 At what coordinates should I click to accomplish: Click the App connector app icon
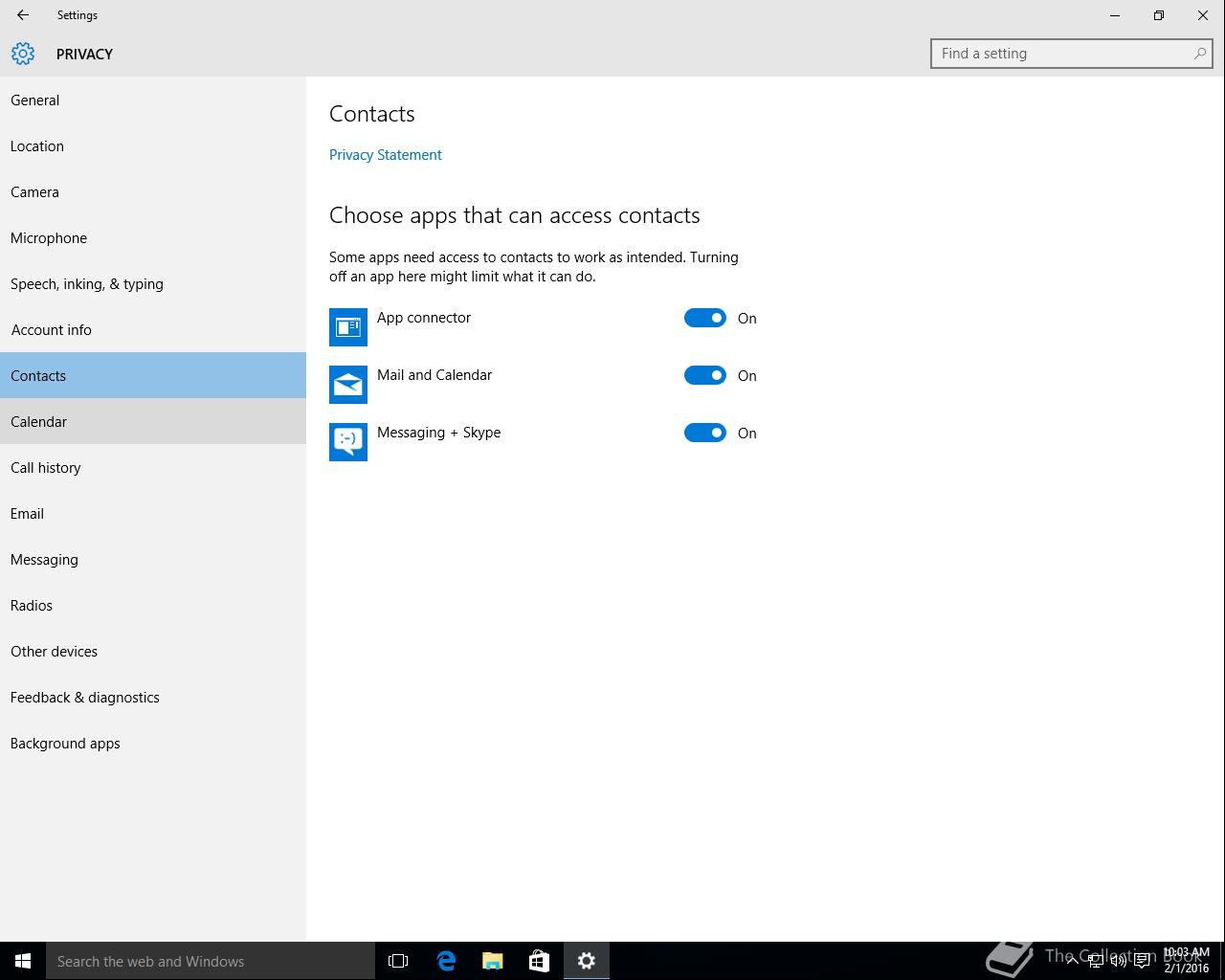(x=348, y=327)
